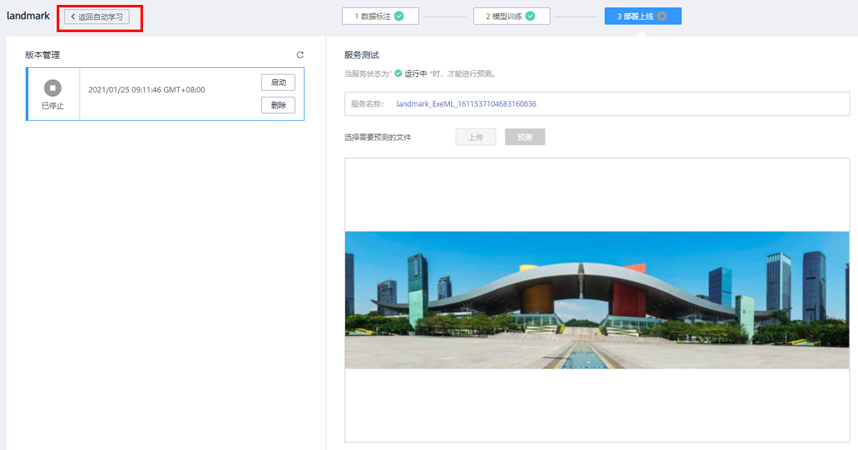Click green check icon on 数据标注 step
This screenshot has height=450, width=858.
[x=399, y=16]
